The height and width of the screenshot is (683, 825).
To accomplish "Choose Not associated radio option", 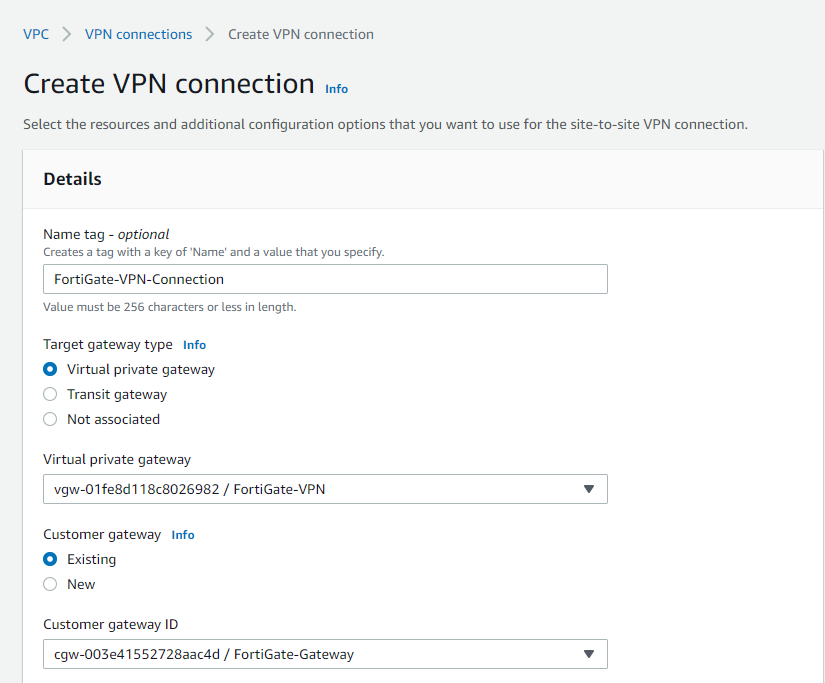I will [x=50, y=419].
